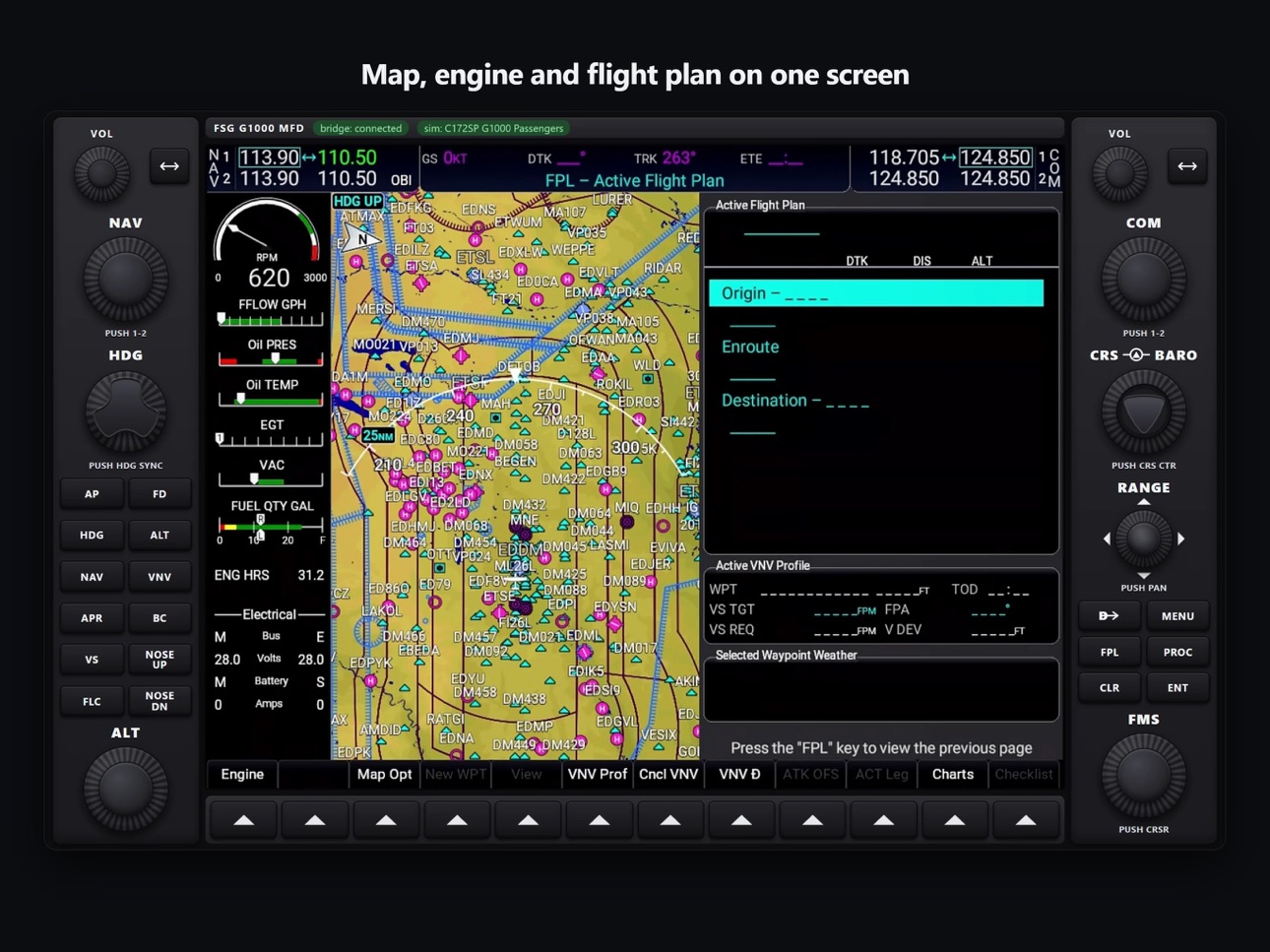
Task: Click softkey arrow below VNV Direct
Action: coord(741,819)
